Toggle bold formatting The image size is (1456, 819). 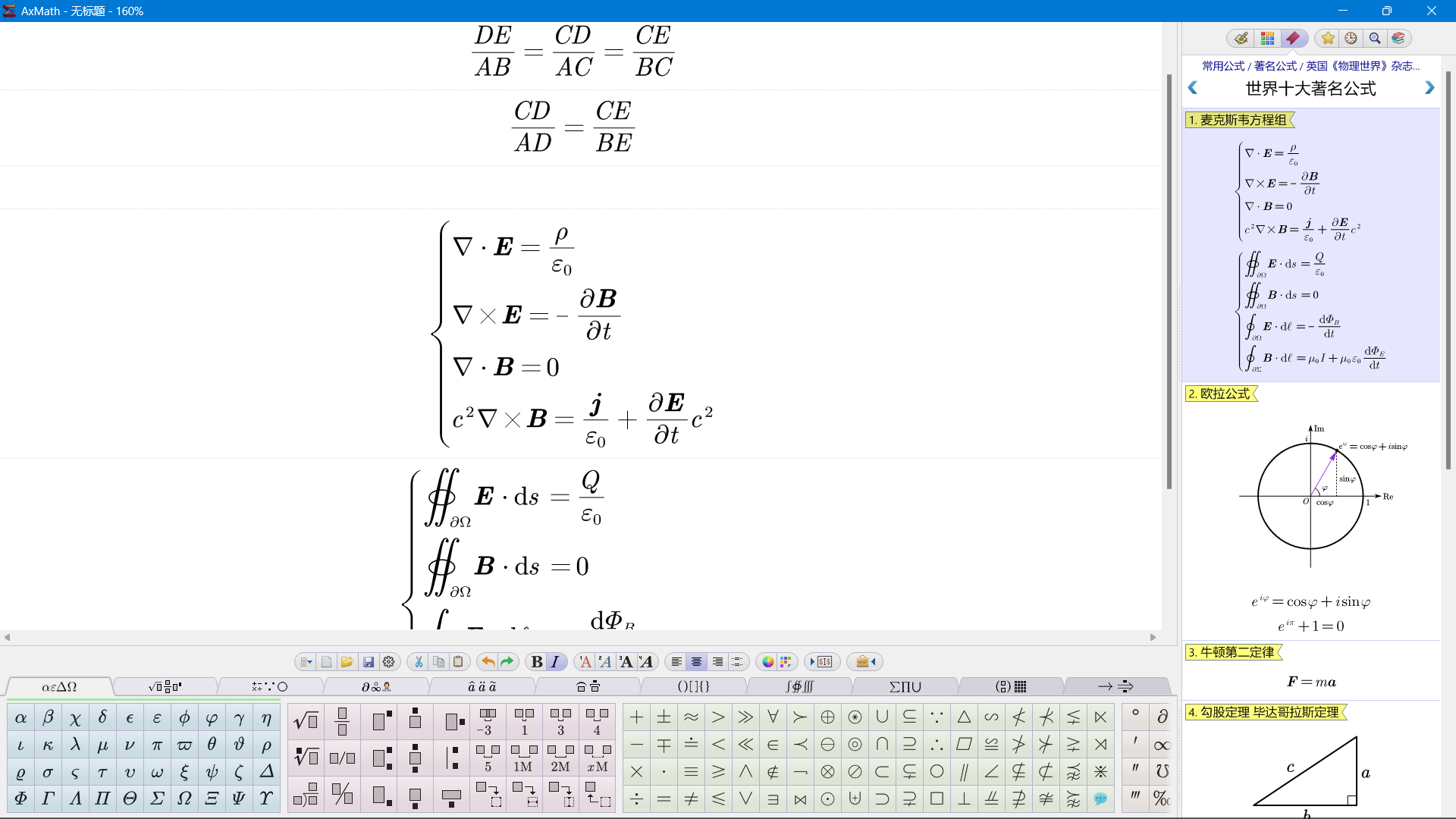[x=537, y=662]
